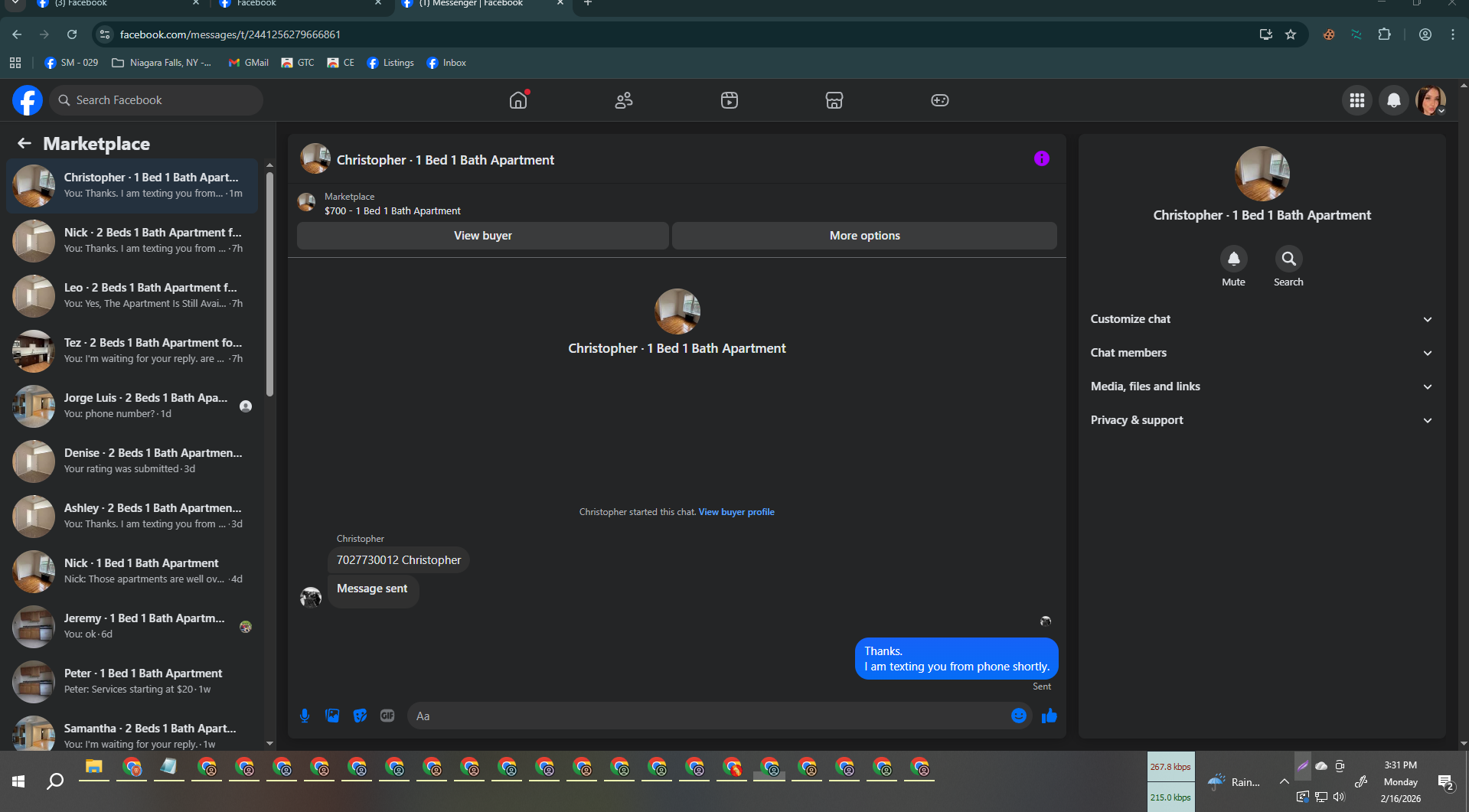Open conversation information purple icon

pyautogui.click(x=1041, y=158)
